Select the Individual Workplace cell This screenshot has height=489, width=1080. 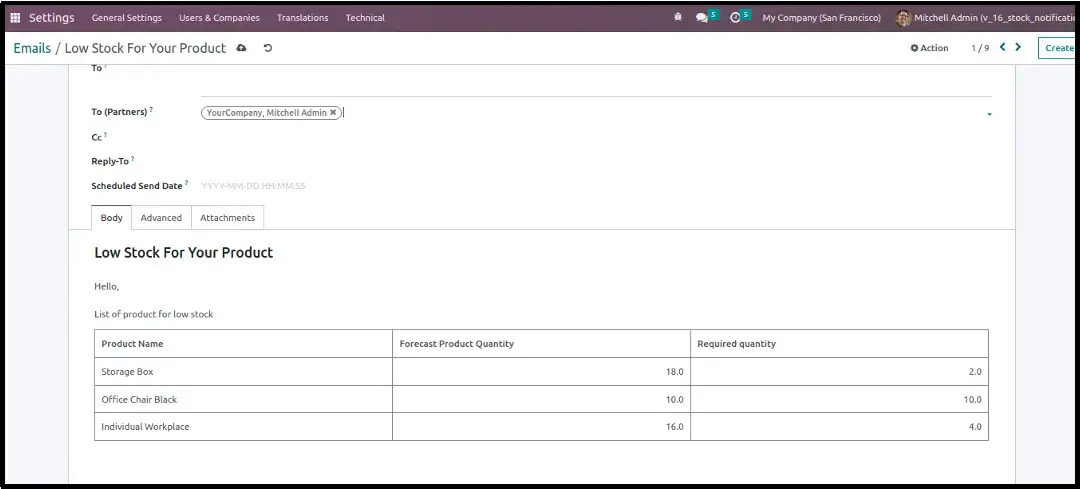tap(243, 427)
